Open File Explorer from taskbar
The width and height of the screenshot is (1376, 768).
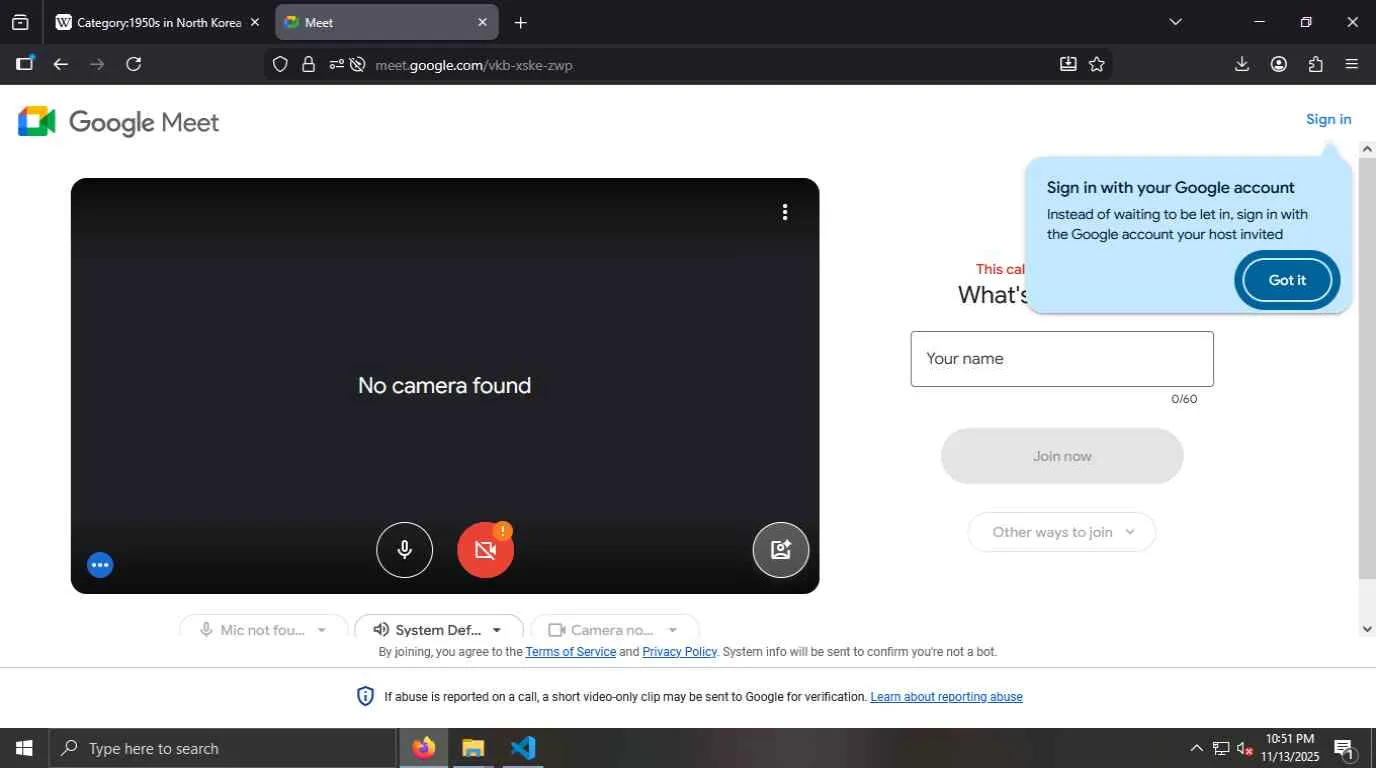[473, 748]
